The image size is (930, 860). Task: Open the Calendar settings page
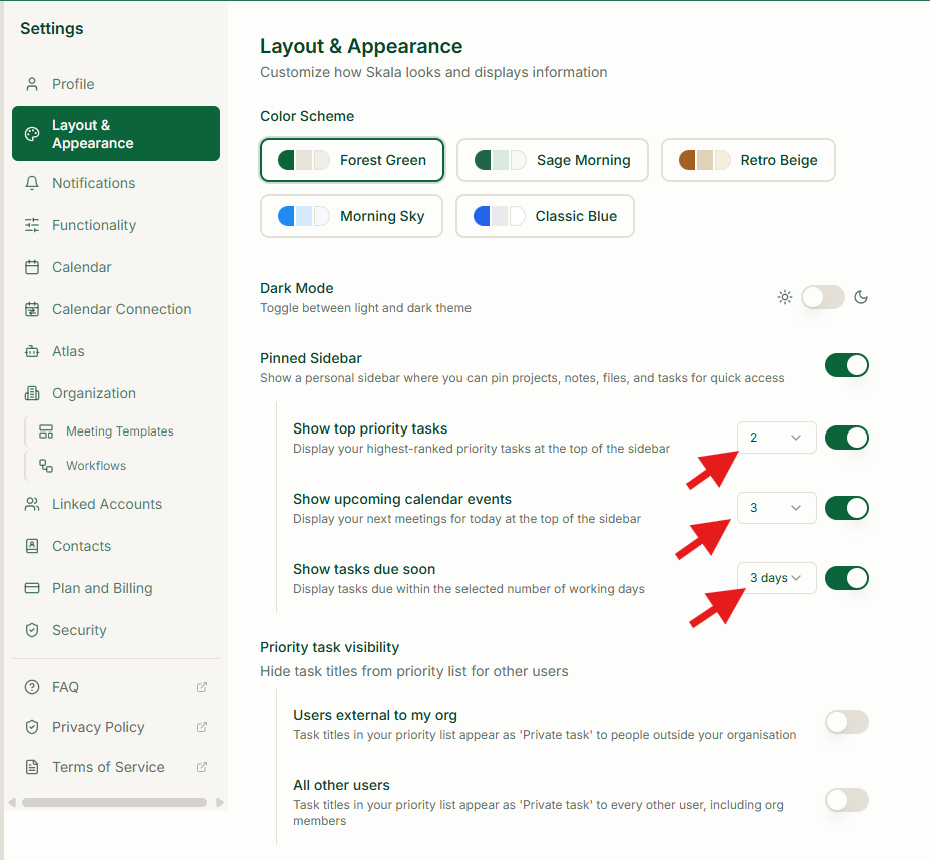click(x=116, y=267)
